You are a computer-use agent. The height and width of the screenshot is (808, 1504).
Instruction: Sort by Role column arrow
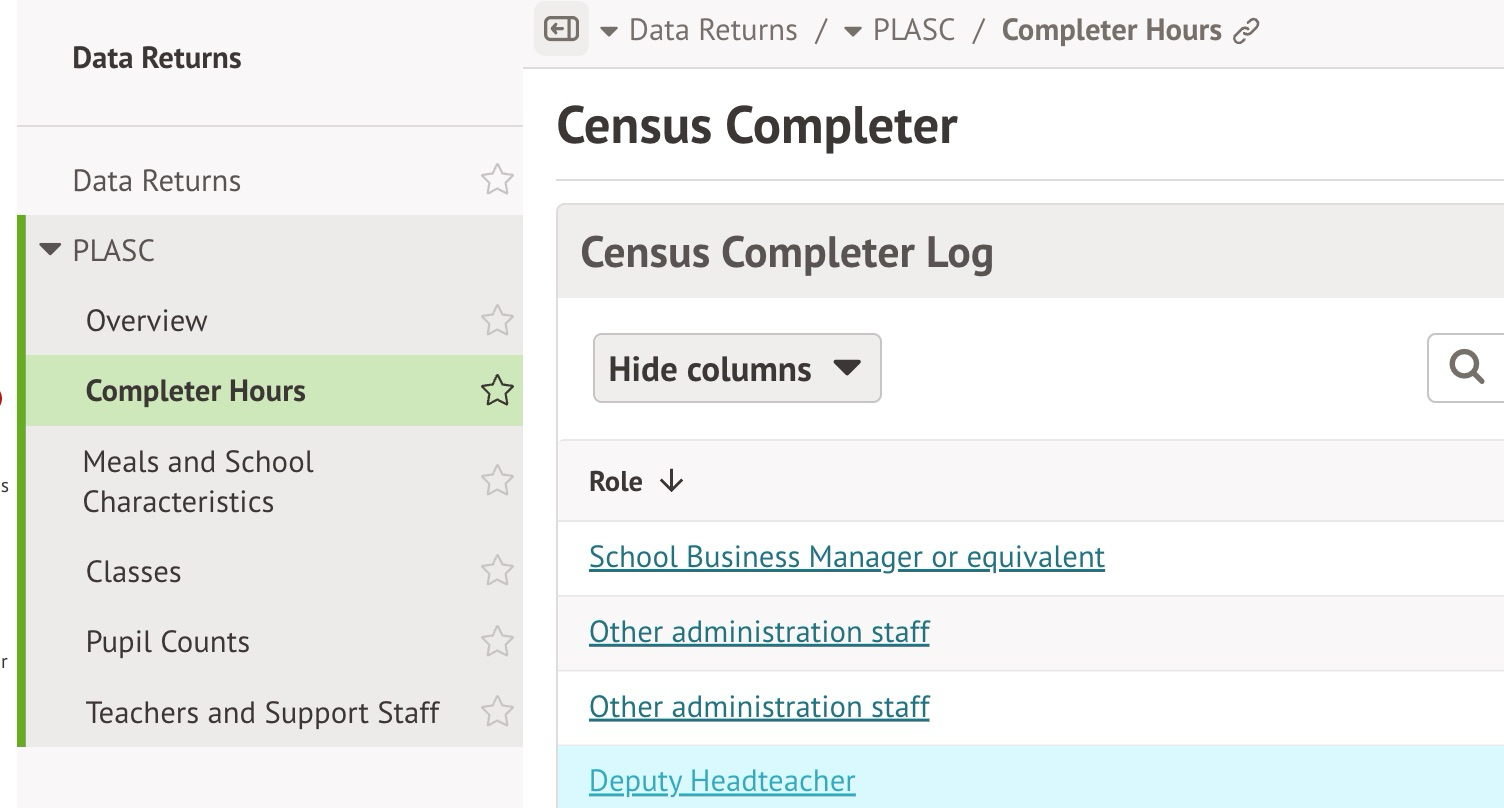coord(672,482)
